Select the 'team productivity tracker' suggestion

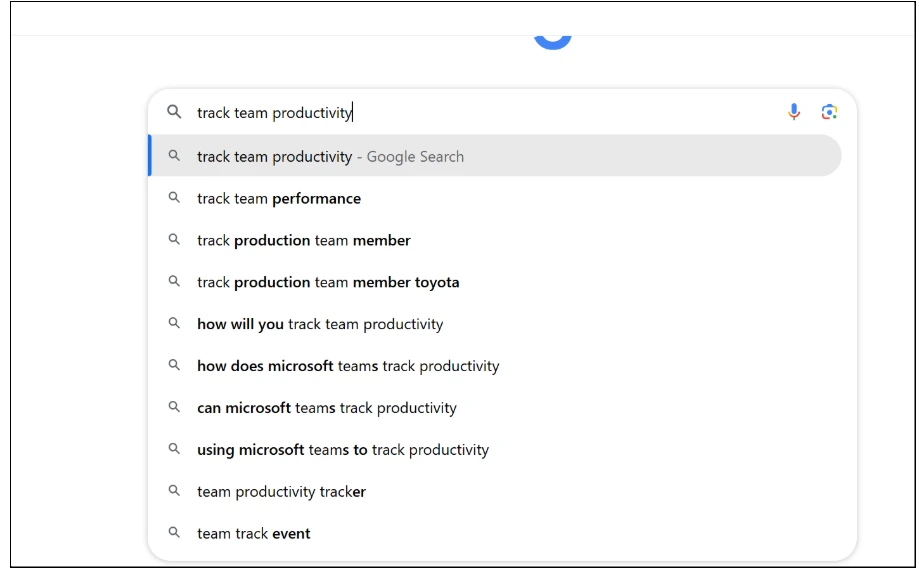[x=496, y=491]
